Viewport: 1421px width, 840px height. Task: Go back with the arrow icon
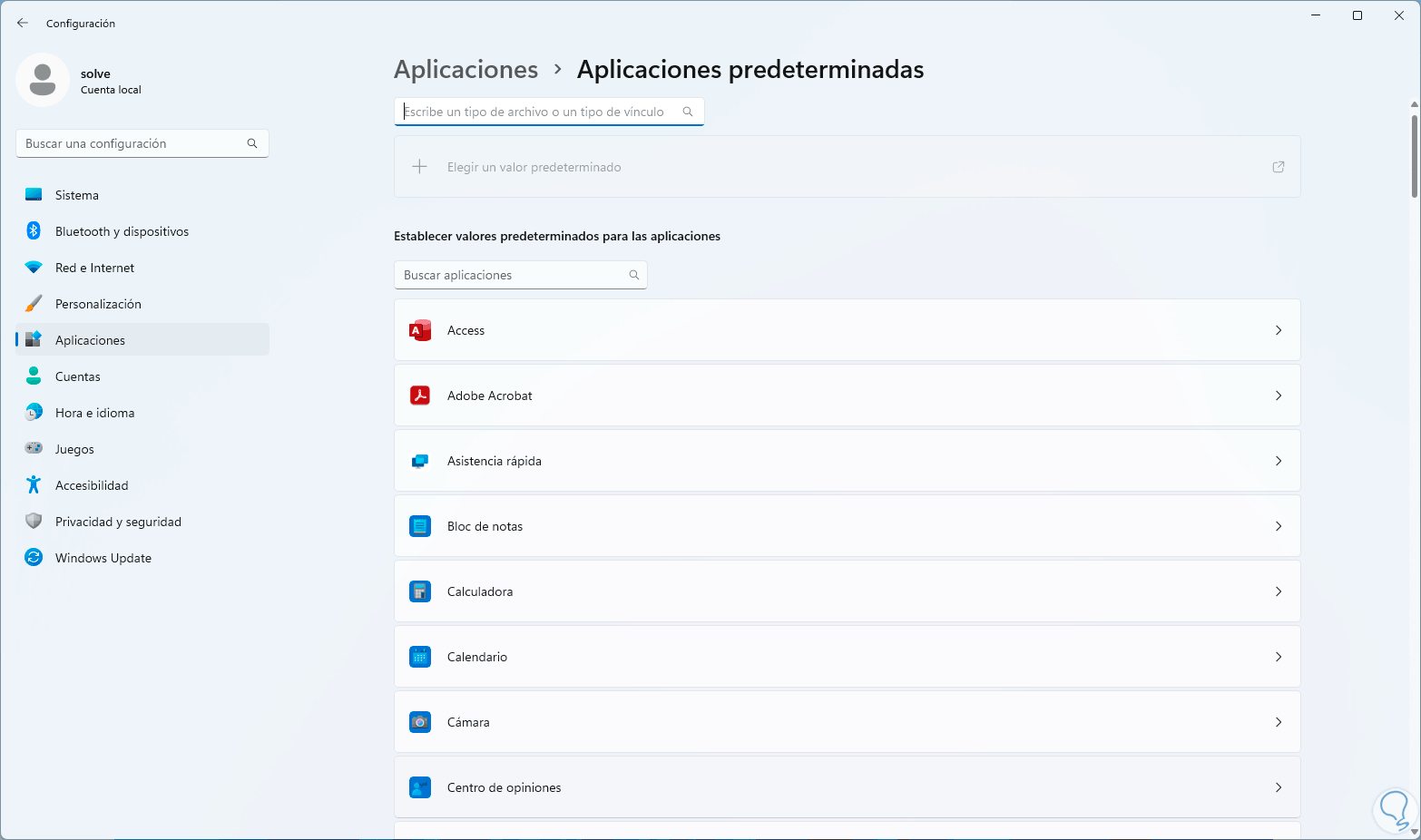(23, 24)
